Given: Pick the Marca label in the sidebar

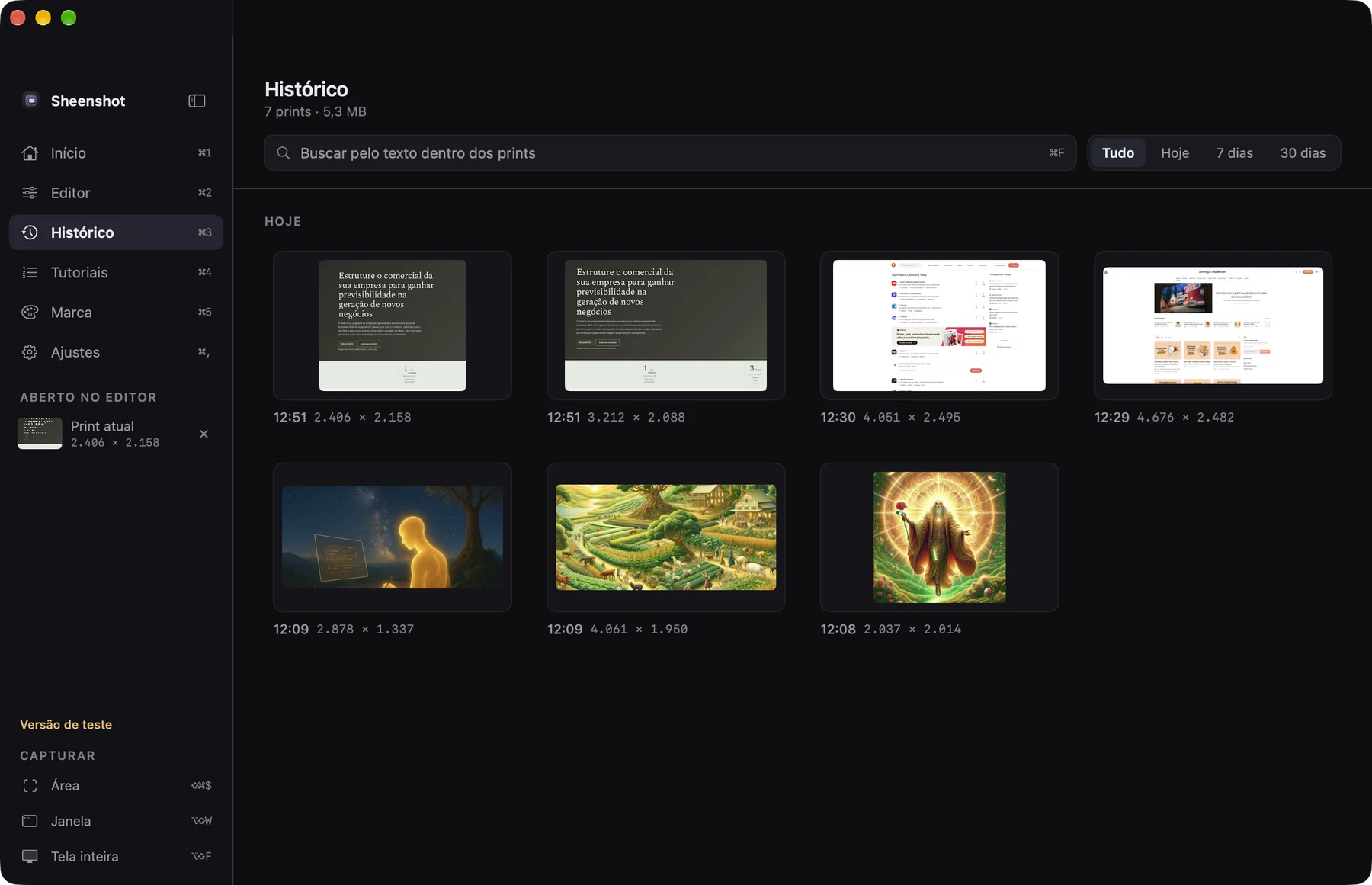Looking at the screenshot, I should [71, 313].
